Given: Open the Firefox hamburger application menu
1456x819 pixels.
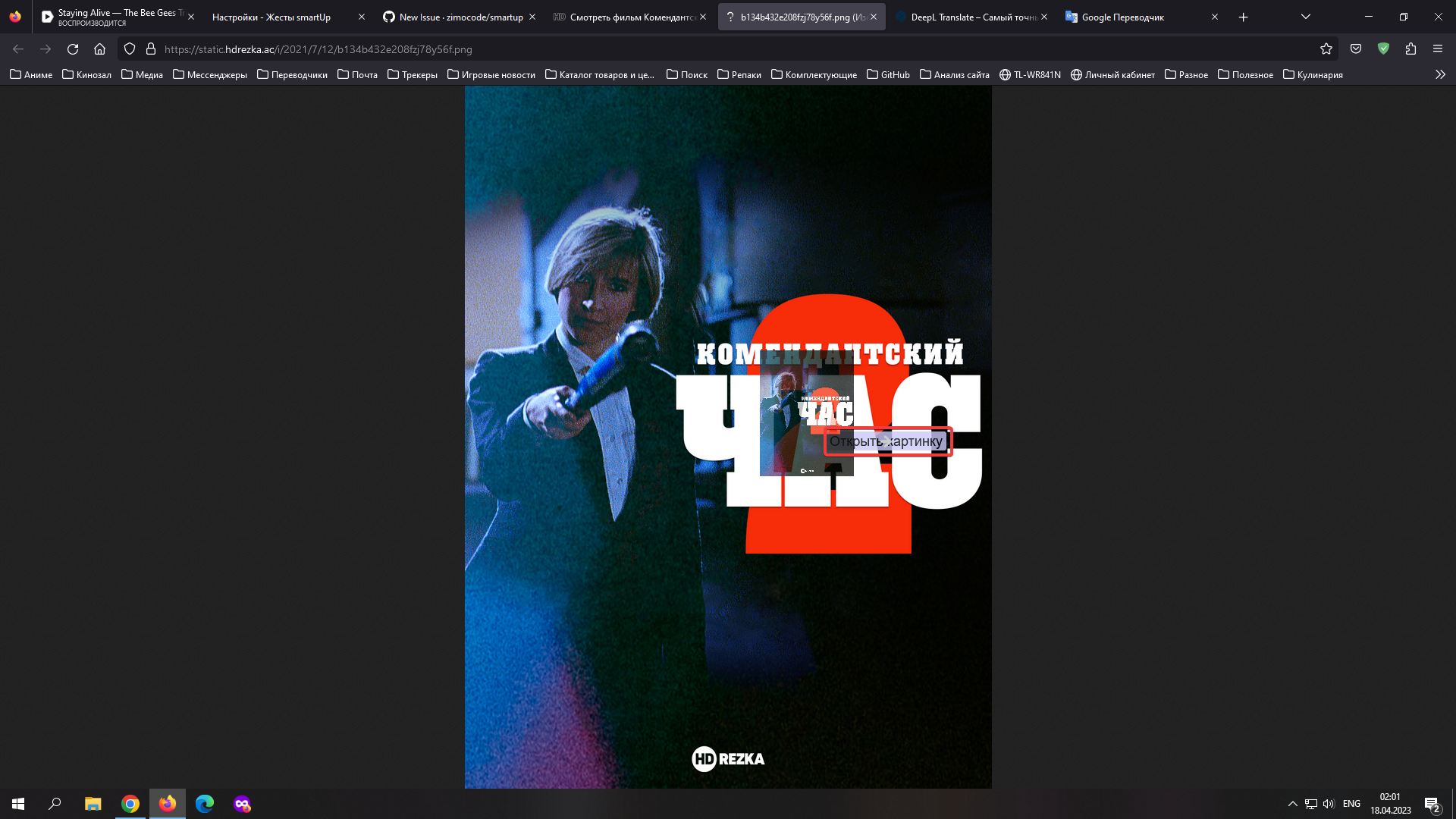Looking at the screenshot, I should click(x=1438, y=49).
